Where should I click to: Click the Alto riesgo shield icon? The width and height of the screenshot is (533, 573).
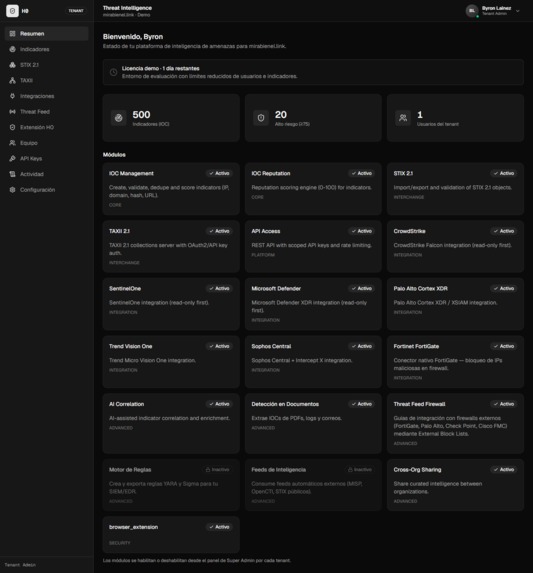(x=261, y=118)
